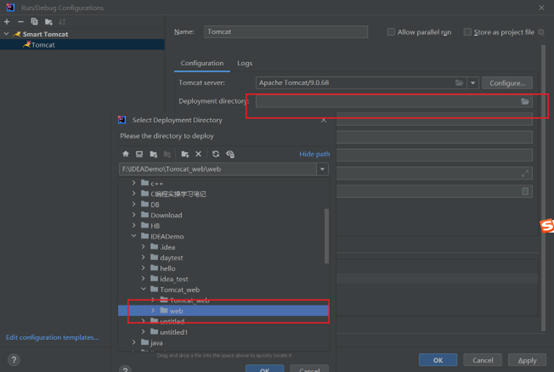Screen dimensions: 554x372
Task: Collapse the IDEADemo folder
Action: pos(134,236)
